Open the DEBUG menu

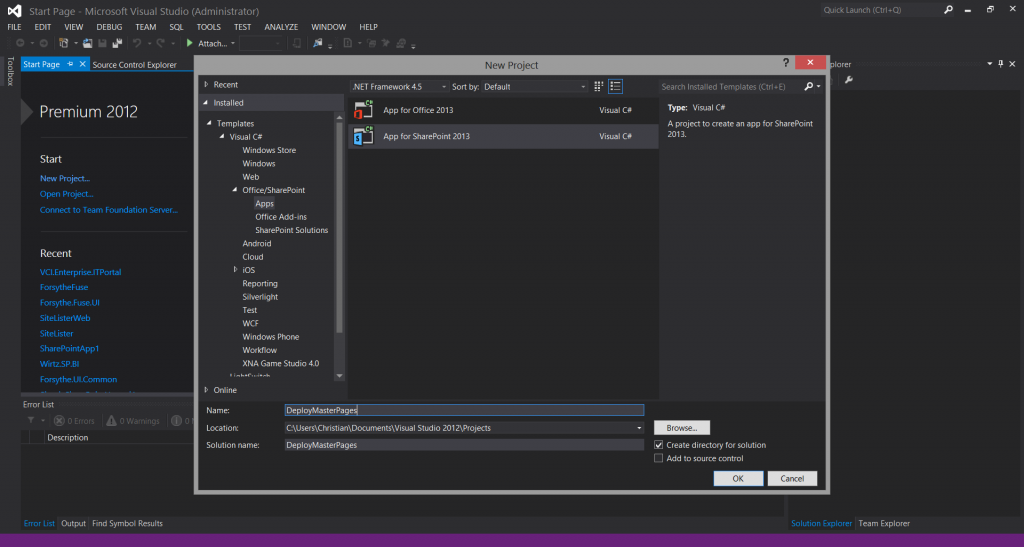coord(109,27)
